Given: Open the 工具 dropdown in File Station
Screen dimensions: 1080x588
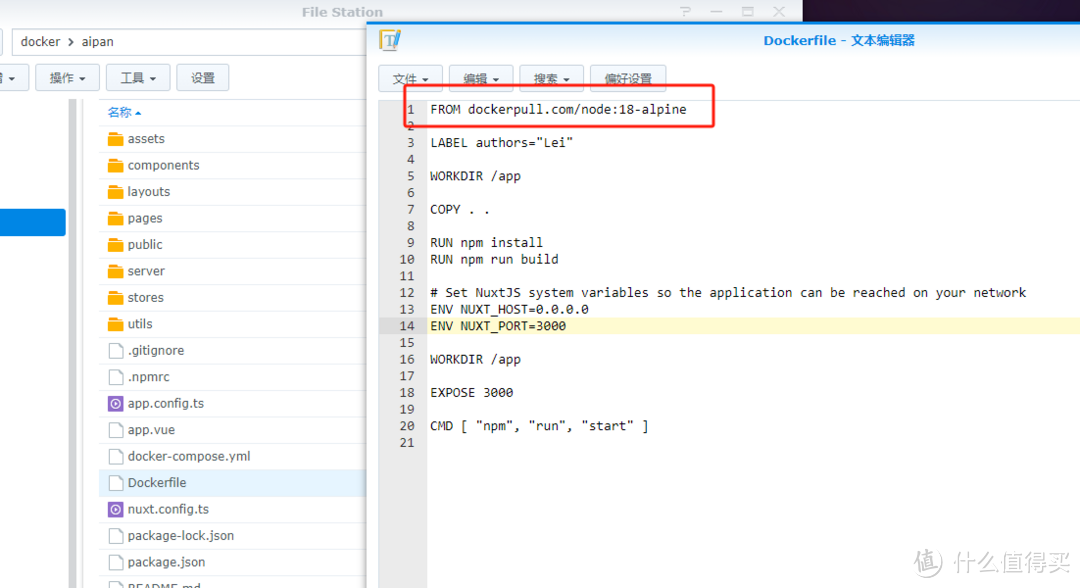Looking at the screenshot, I should 138,78.
